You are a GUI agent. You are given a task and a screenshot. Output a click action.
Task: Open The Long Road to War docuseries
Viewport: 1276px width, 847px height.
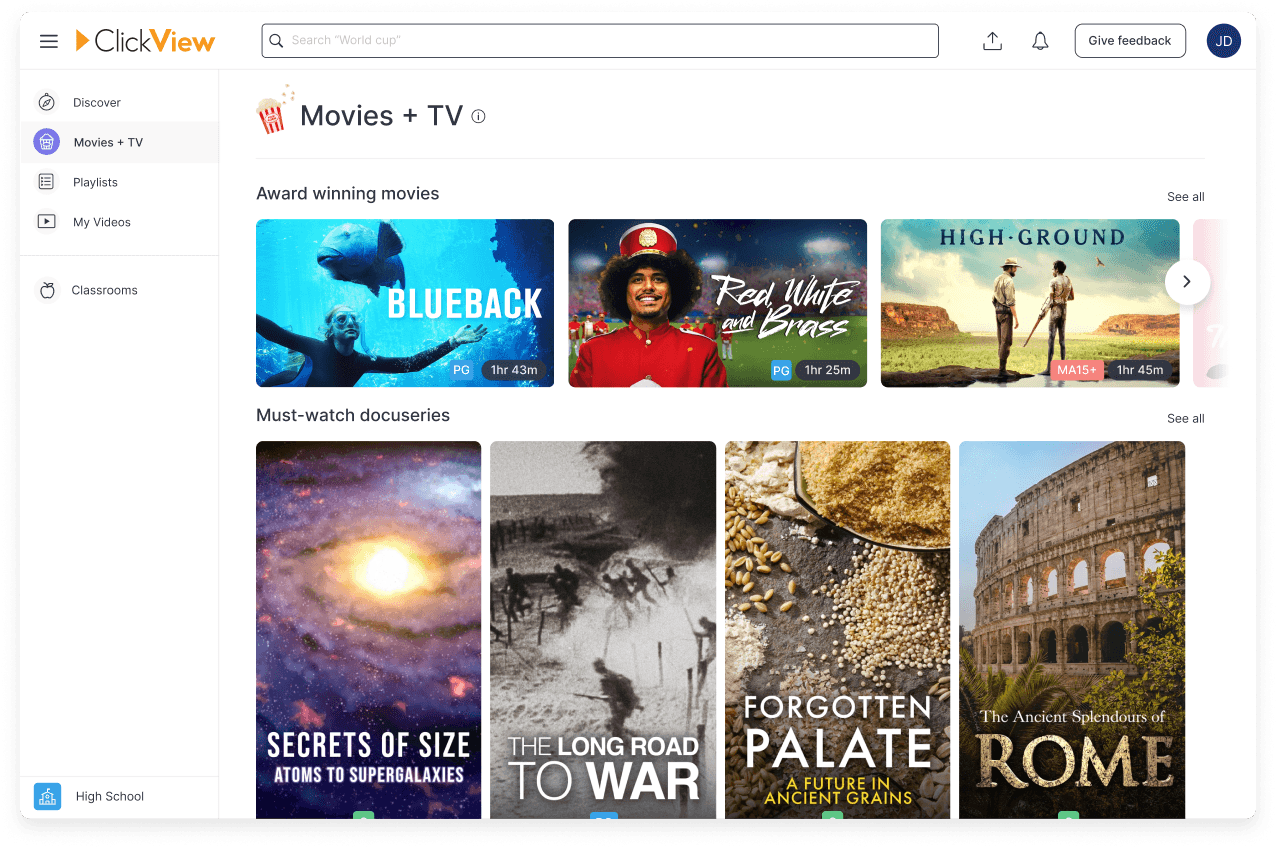coord(602,630)
